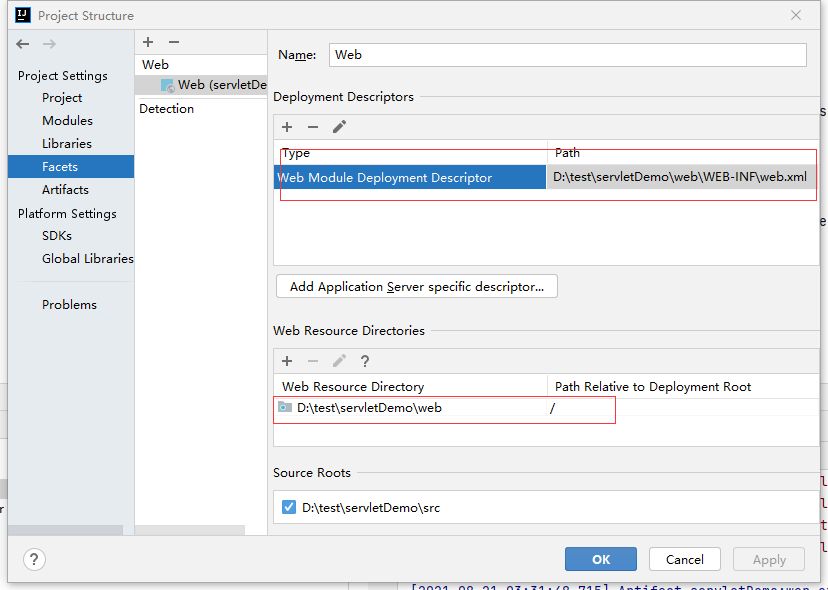This screenshot has width=828, height=590.
Task: Add a new facet with plus icon
Action: pos(148,42)
